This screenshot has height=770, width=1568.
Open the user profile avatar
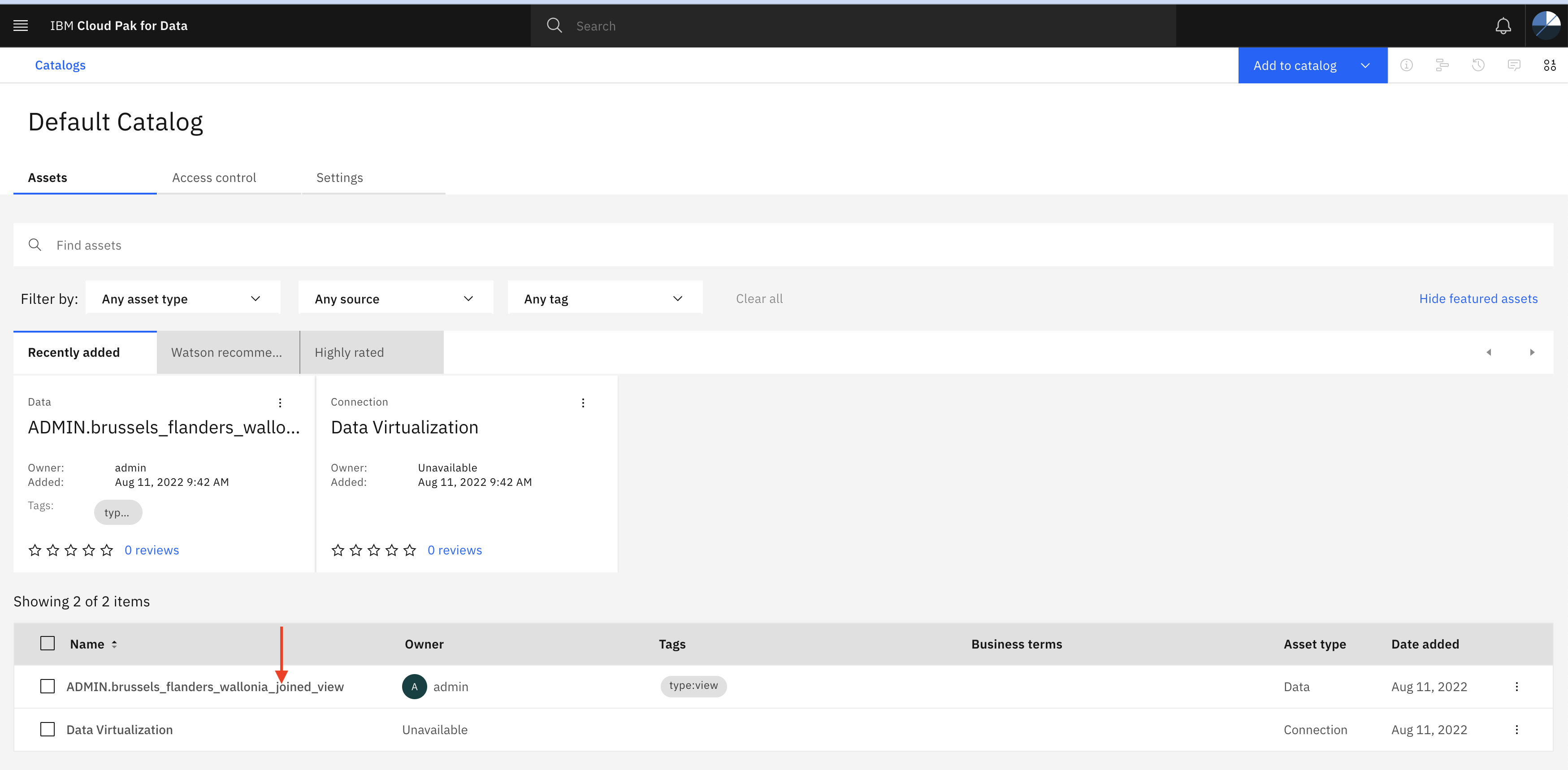click(1546, 26)
